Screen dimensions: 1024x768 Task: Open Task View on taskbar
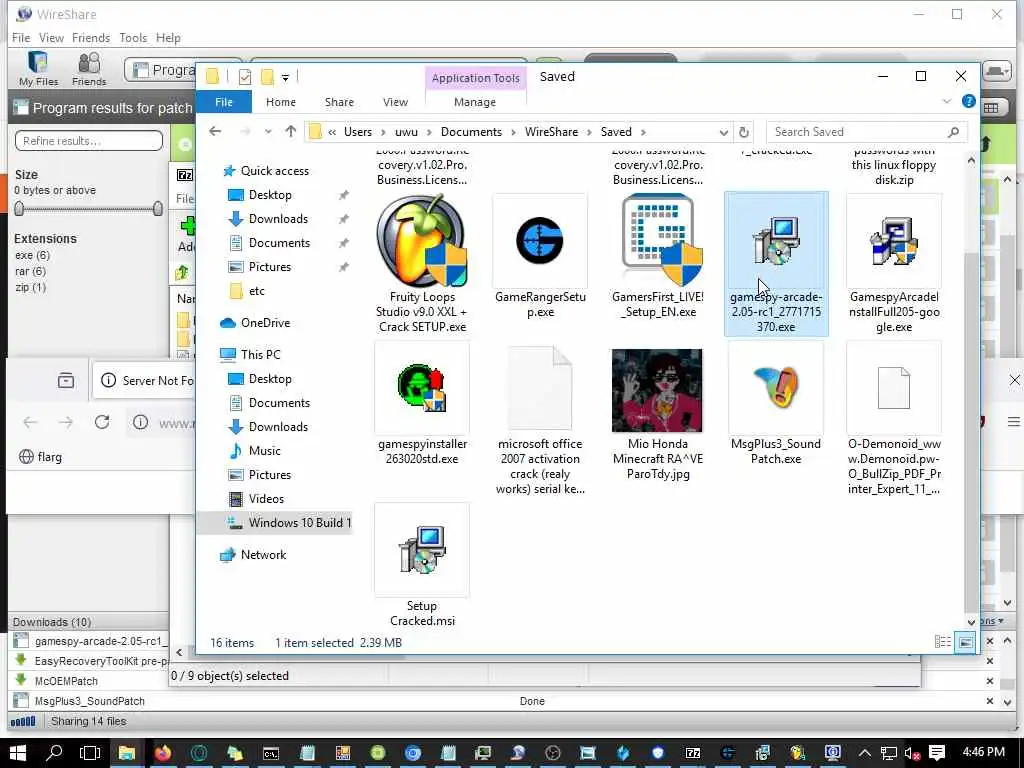pos(89,753)
